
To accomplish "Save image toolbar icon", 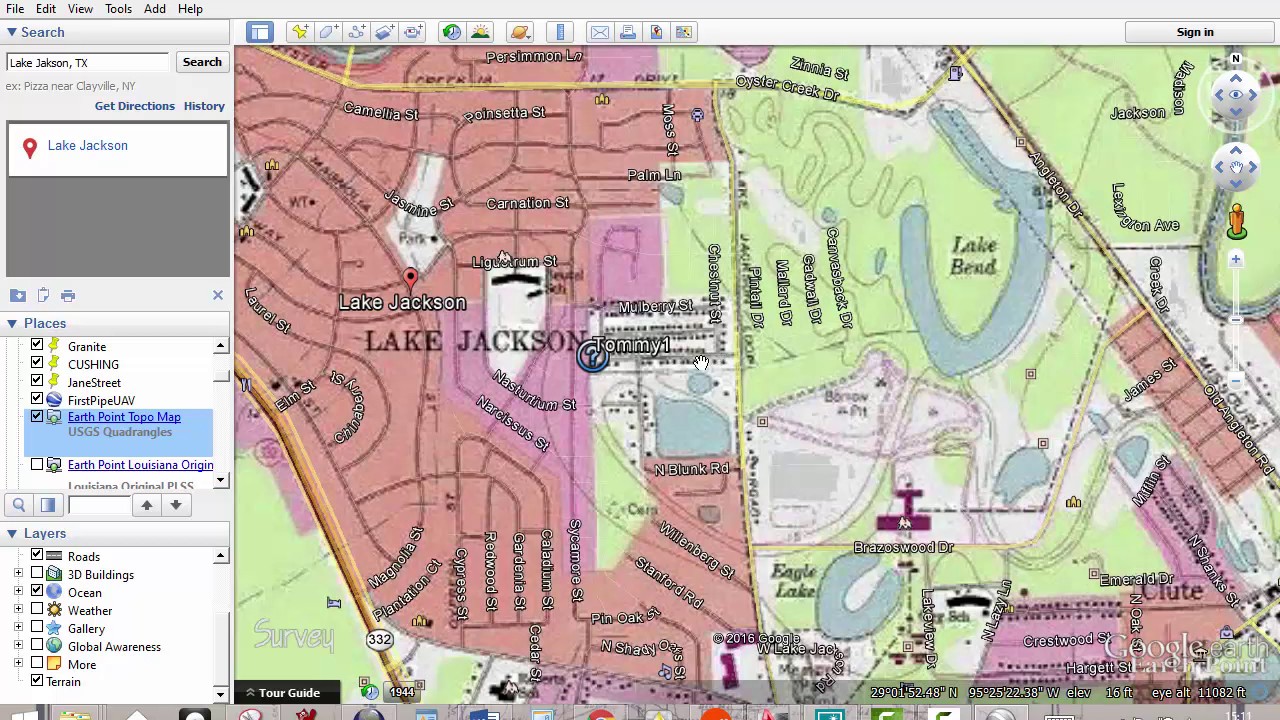I will tap(684, 32).
